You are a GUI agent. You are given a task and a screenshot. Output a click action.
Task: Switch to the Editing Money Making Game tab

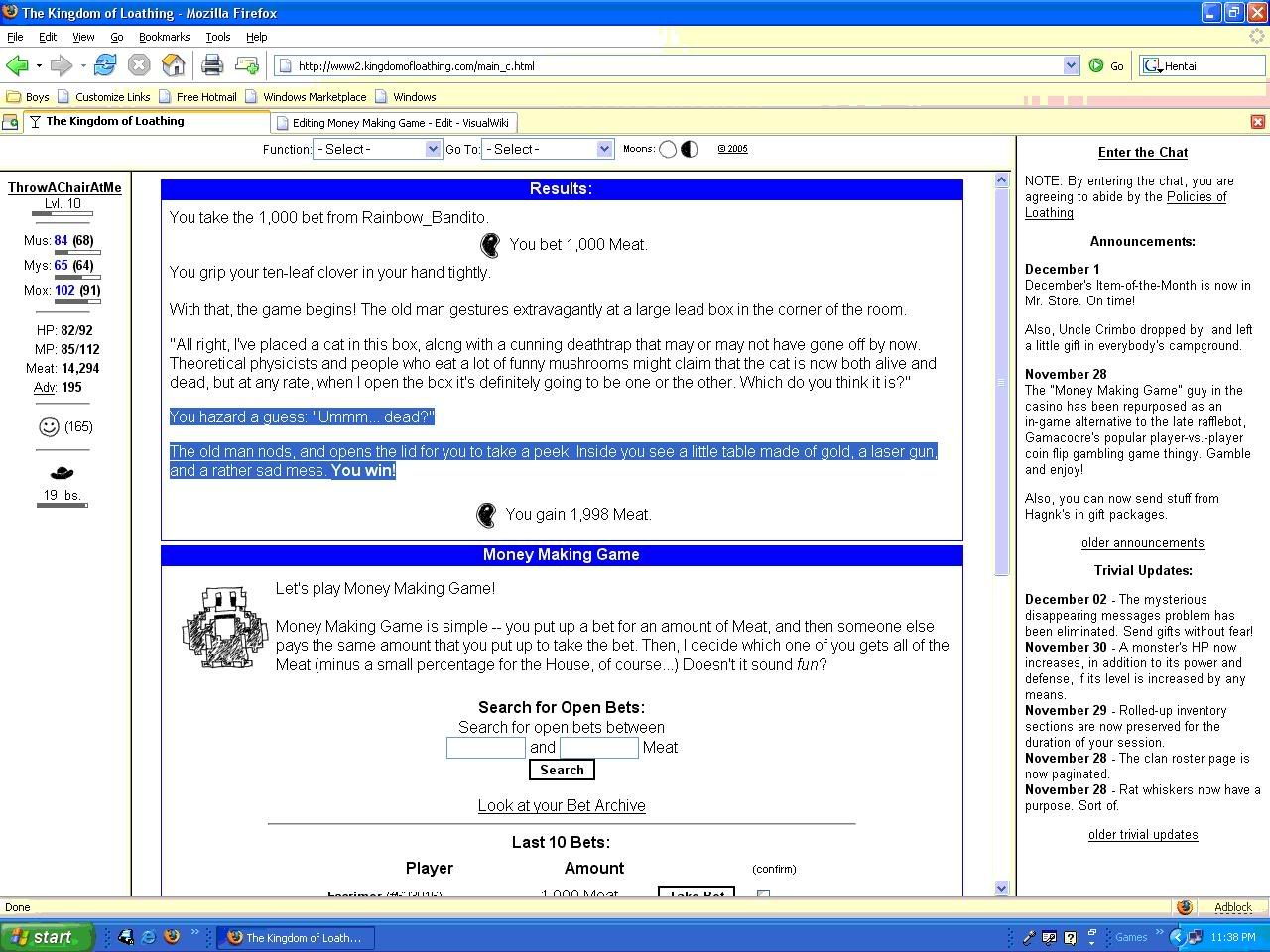point(393,123)
